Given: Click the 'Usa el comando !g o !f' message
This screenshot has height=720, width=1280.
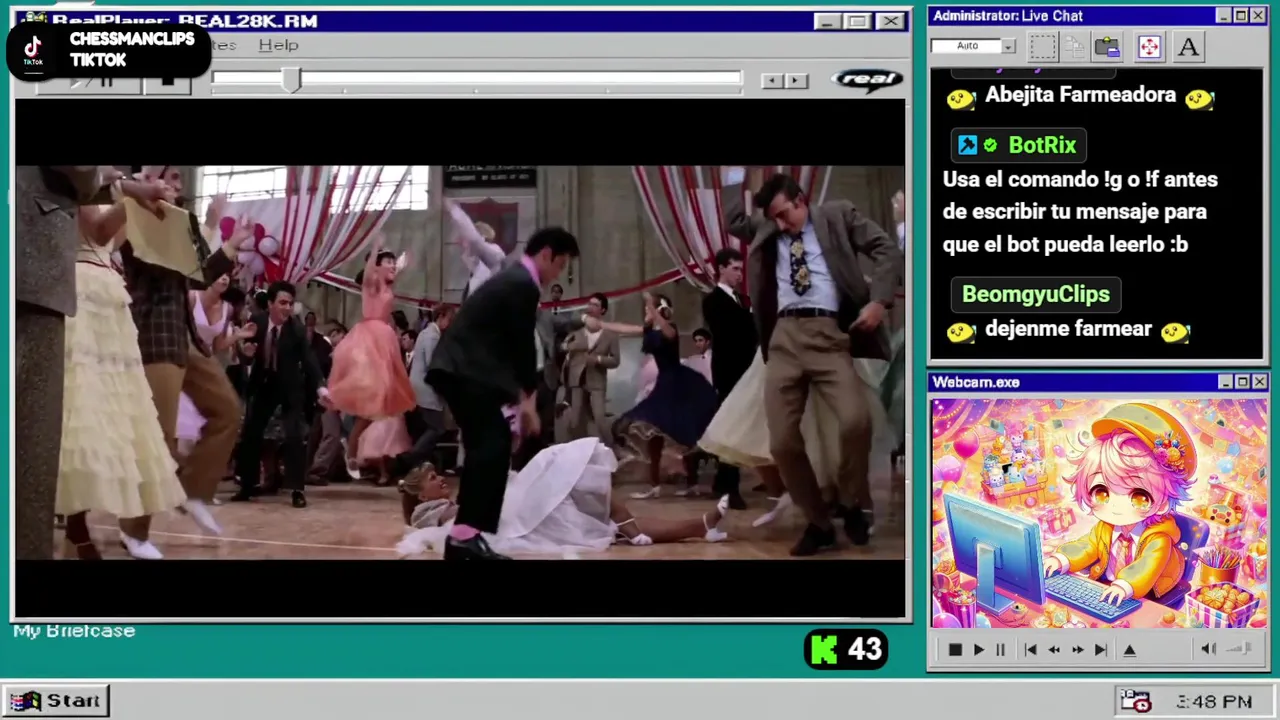Looking at the screenshot, I should click(1080, 212).
